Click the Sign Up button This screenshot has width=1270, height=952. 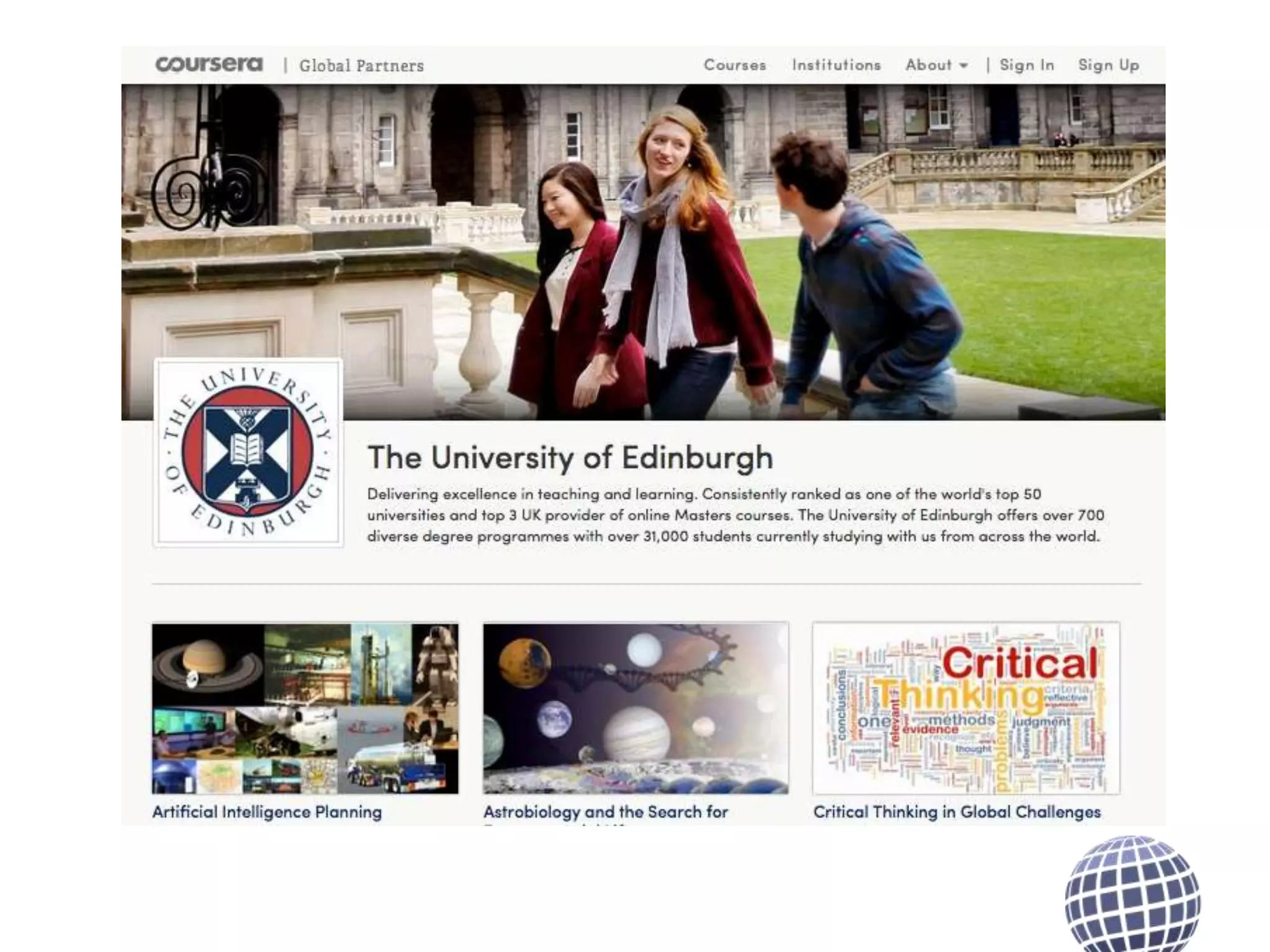coord(1109,65)
